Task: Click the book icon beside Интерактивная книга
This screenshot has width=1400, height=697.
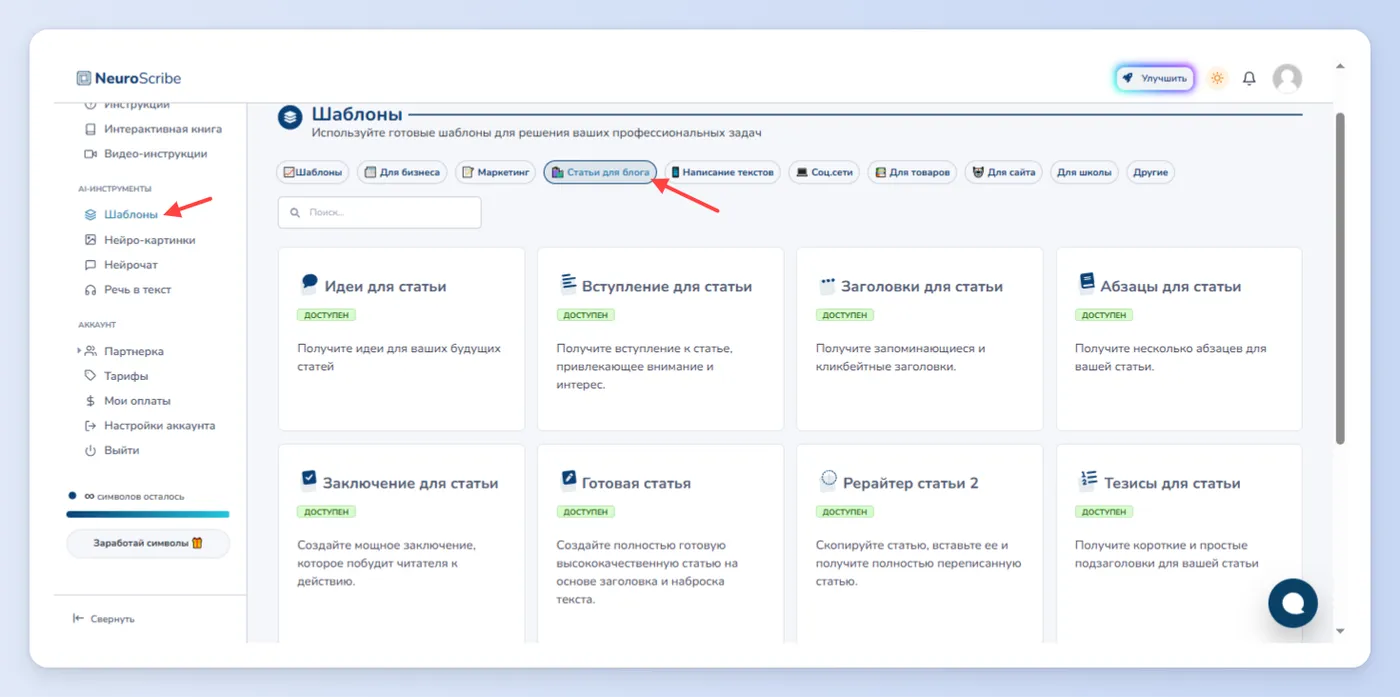Action: coord(90,129)
